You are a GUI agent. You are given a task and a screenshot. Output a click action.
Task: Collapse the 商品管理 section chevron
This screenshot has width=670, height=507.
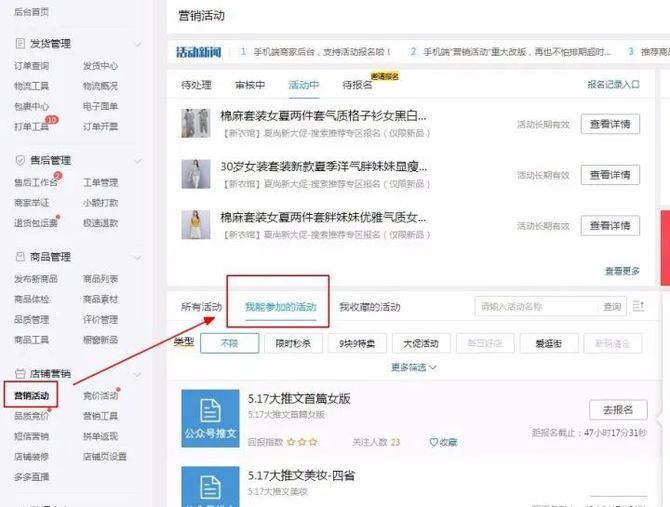[x=138, y=257]
